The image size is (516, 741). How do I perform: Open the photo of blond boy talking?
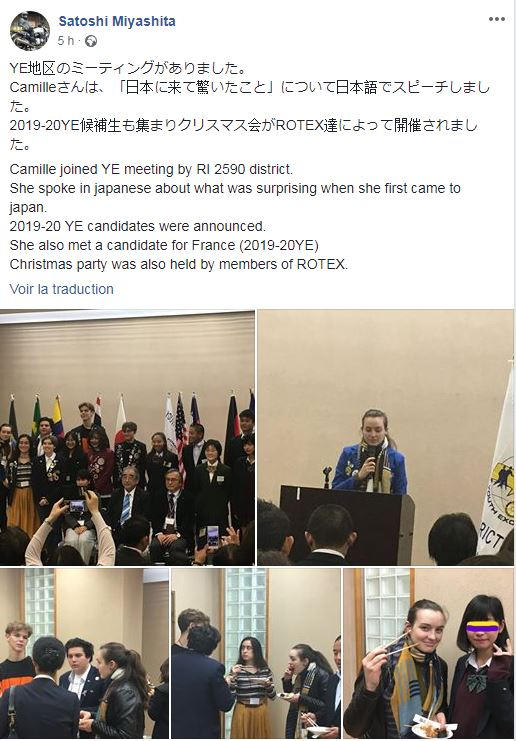[x=84, y=654]
